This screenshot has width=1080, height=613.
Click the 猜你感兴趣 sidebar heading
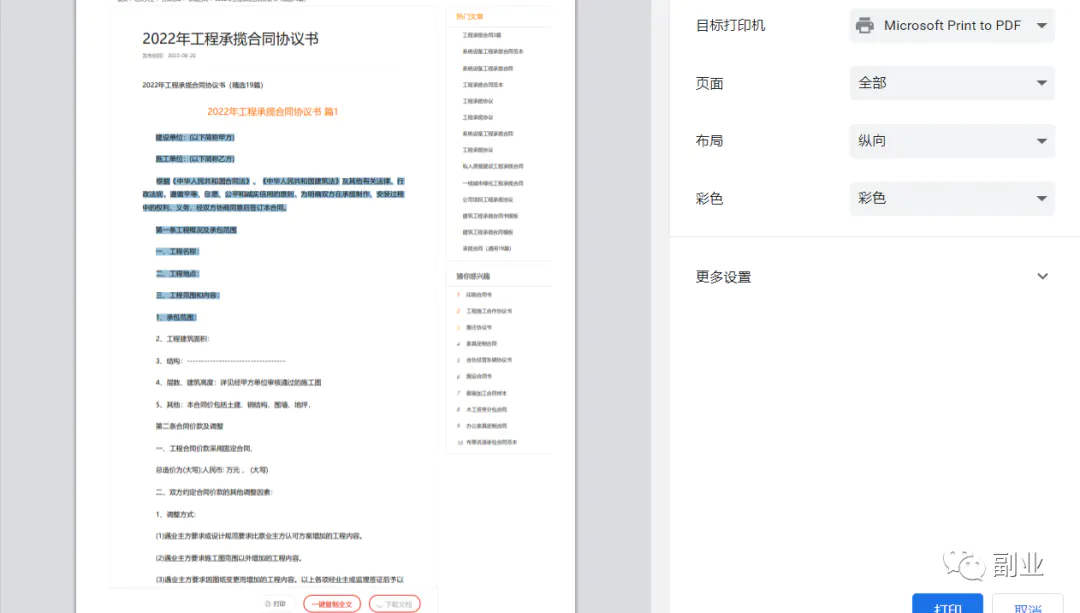click(x=473, y=276)
